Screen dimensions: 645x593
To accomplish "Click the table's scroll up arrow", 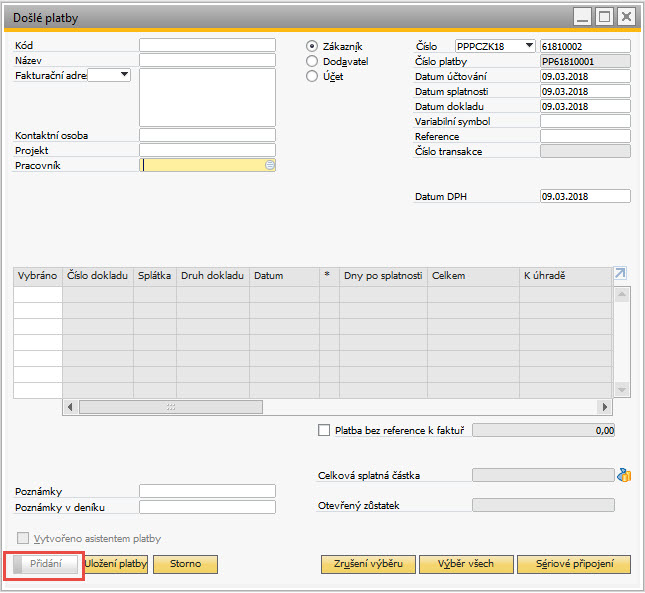I will coord(622,294).
